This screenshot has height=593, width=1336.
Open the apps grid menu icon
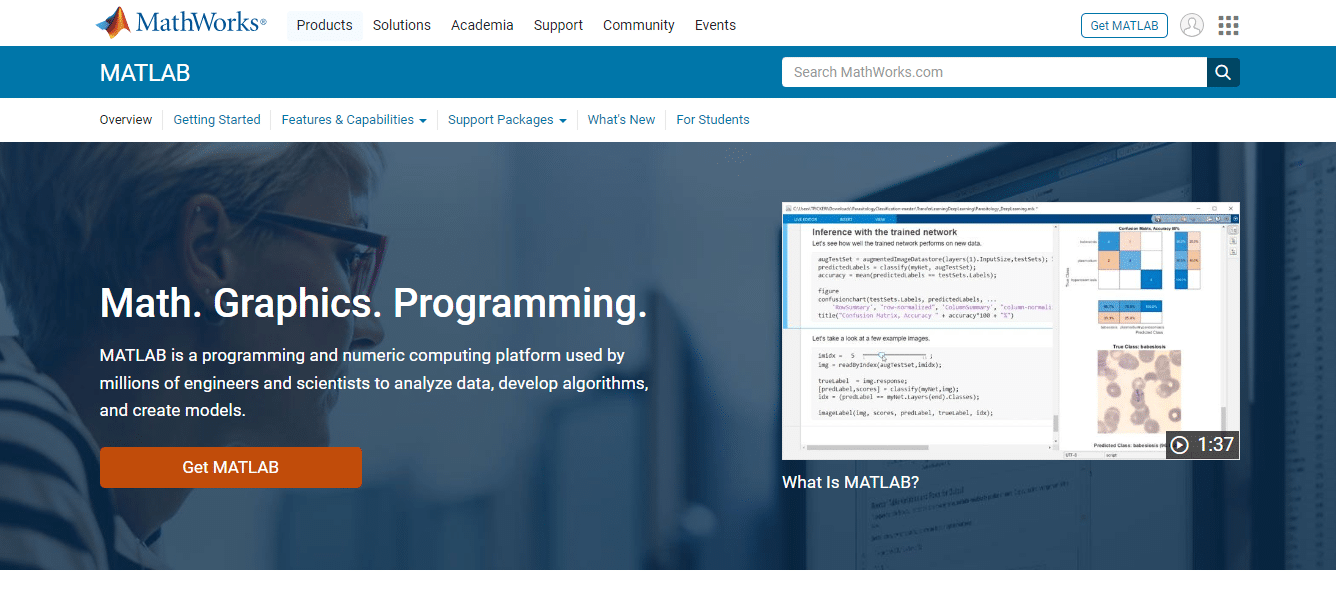point(1228,25)
